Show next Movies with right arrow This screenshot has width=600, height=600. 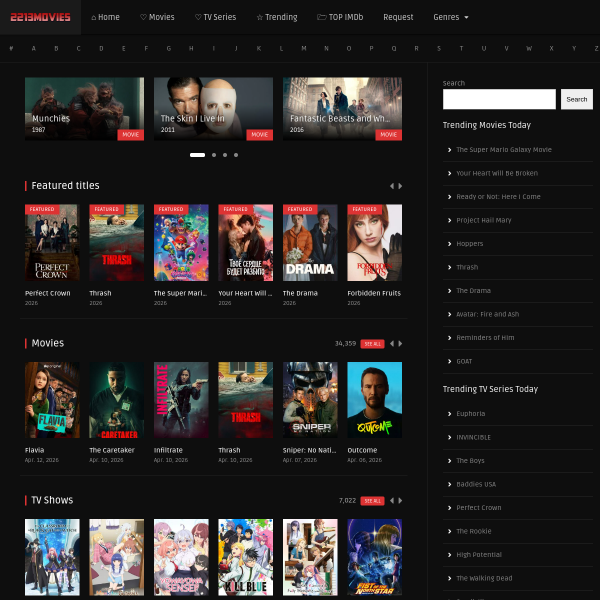click(x=400, y=344)
